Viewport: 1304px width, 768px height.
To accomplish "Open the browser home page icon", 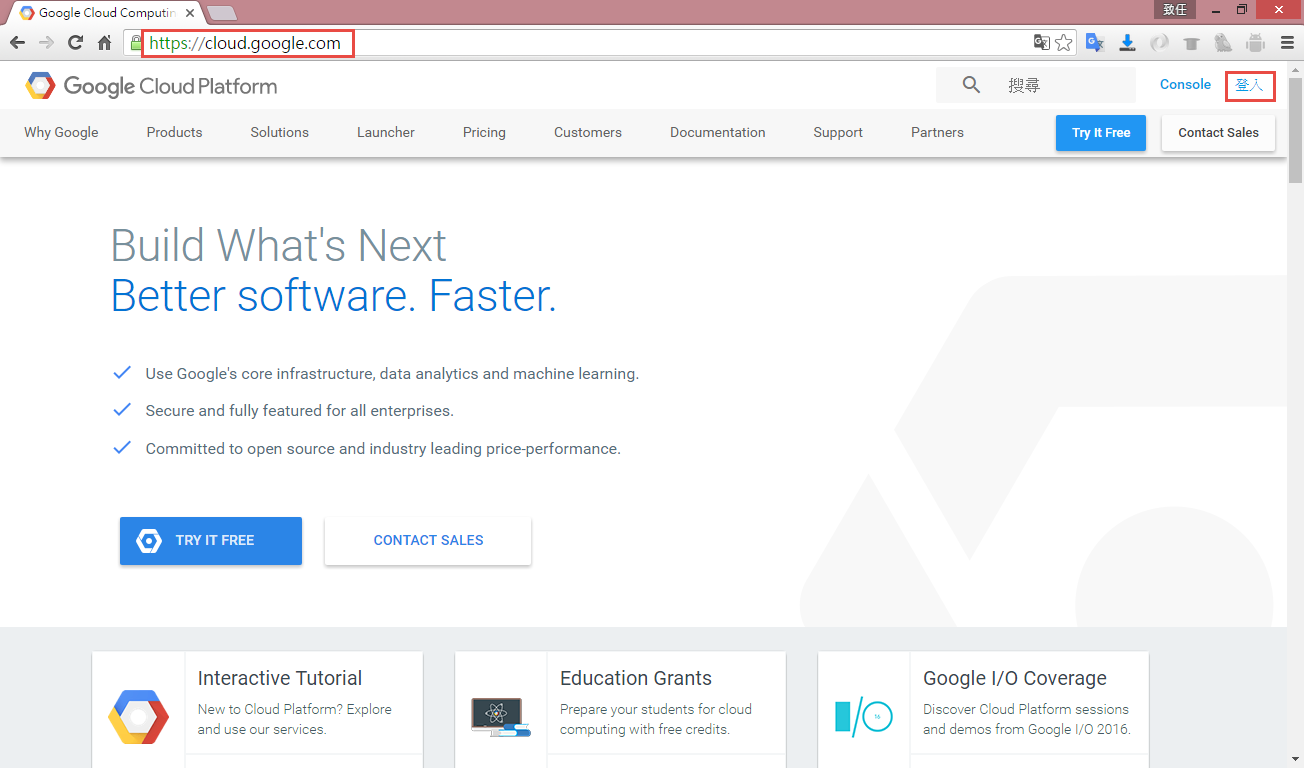I will pos(104,43).
